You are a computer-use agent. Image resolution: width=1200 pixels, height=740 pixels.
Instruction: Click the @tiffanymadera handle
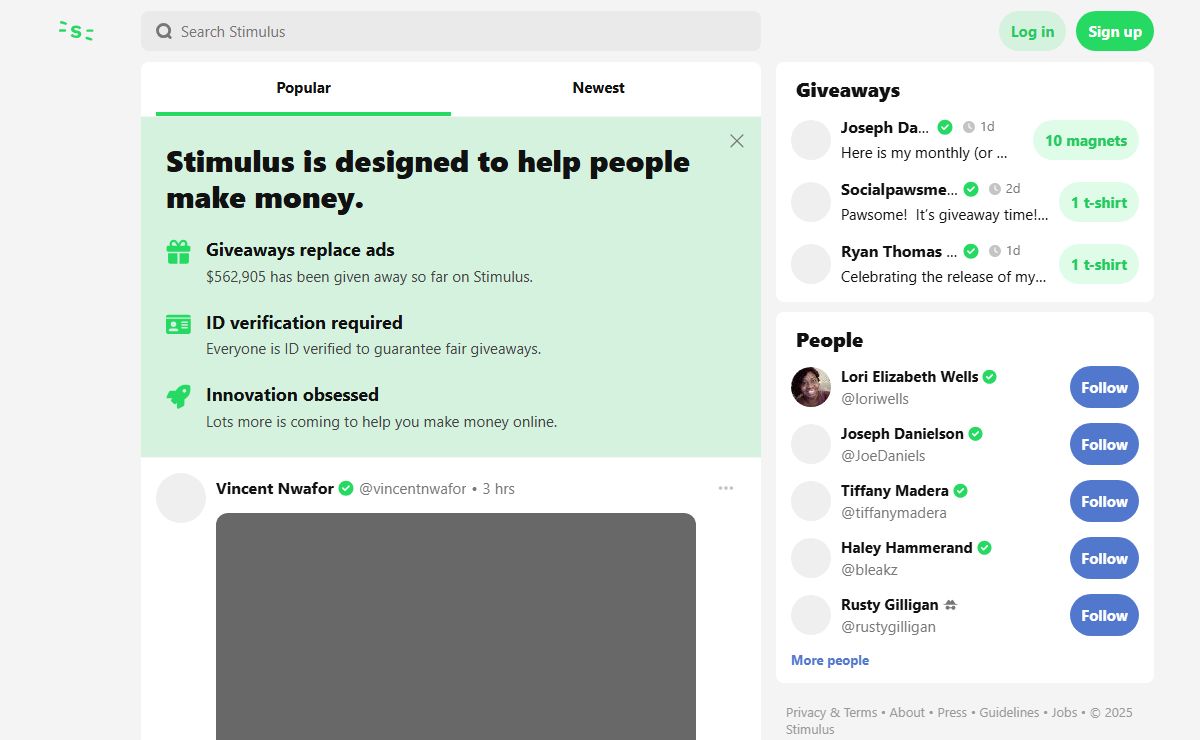894,513
